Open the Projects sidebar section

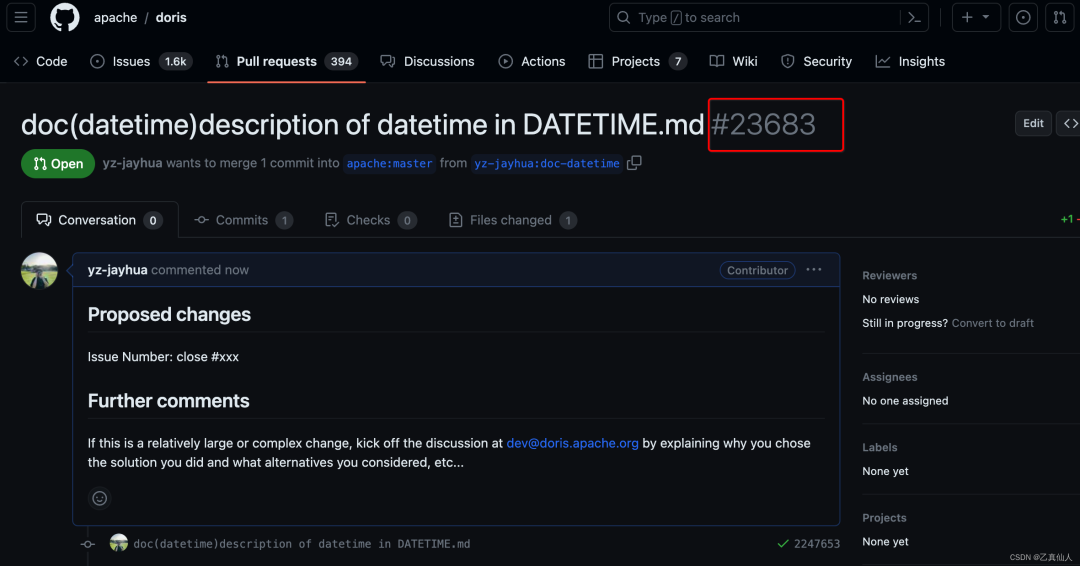[x=884, y=518]
